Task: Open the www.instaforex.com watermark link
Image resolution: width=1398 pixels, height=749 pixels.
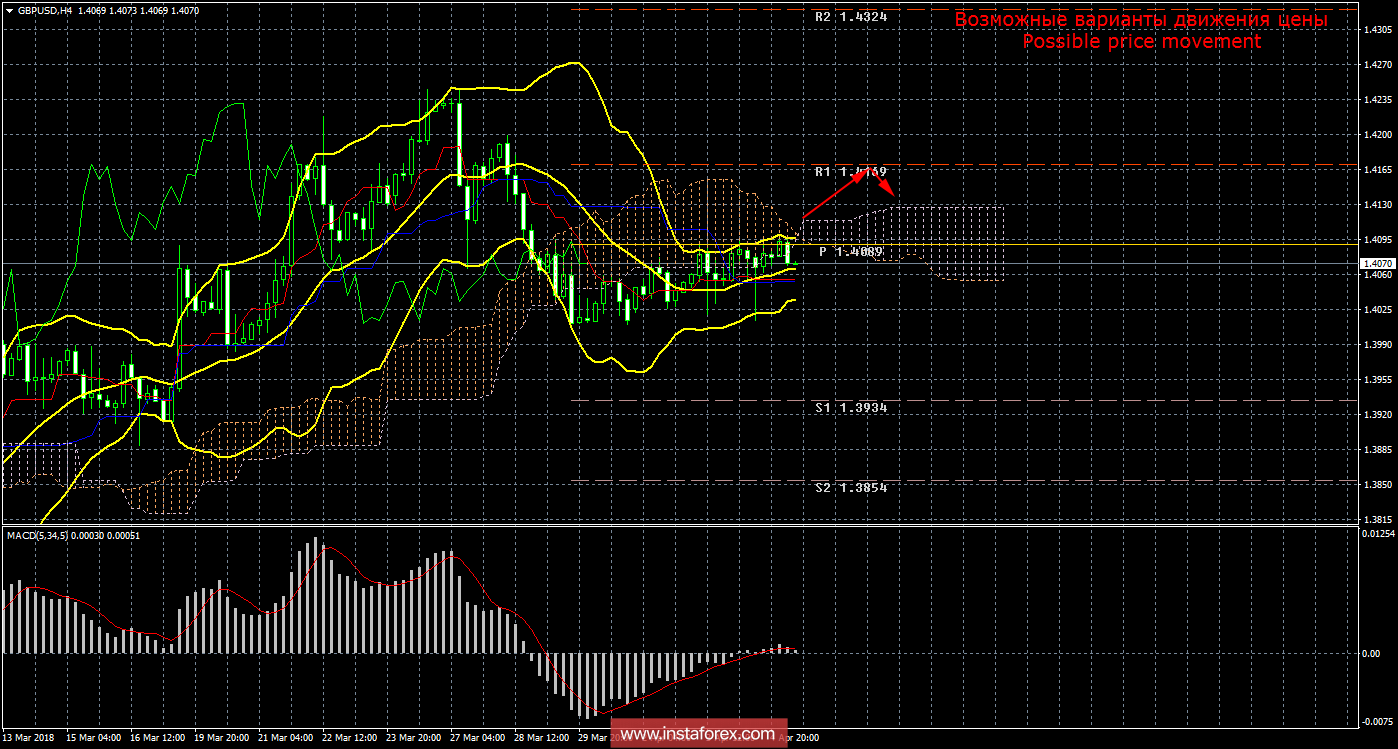Action: tap(698, 733)
